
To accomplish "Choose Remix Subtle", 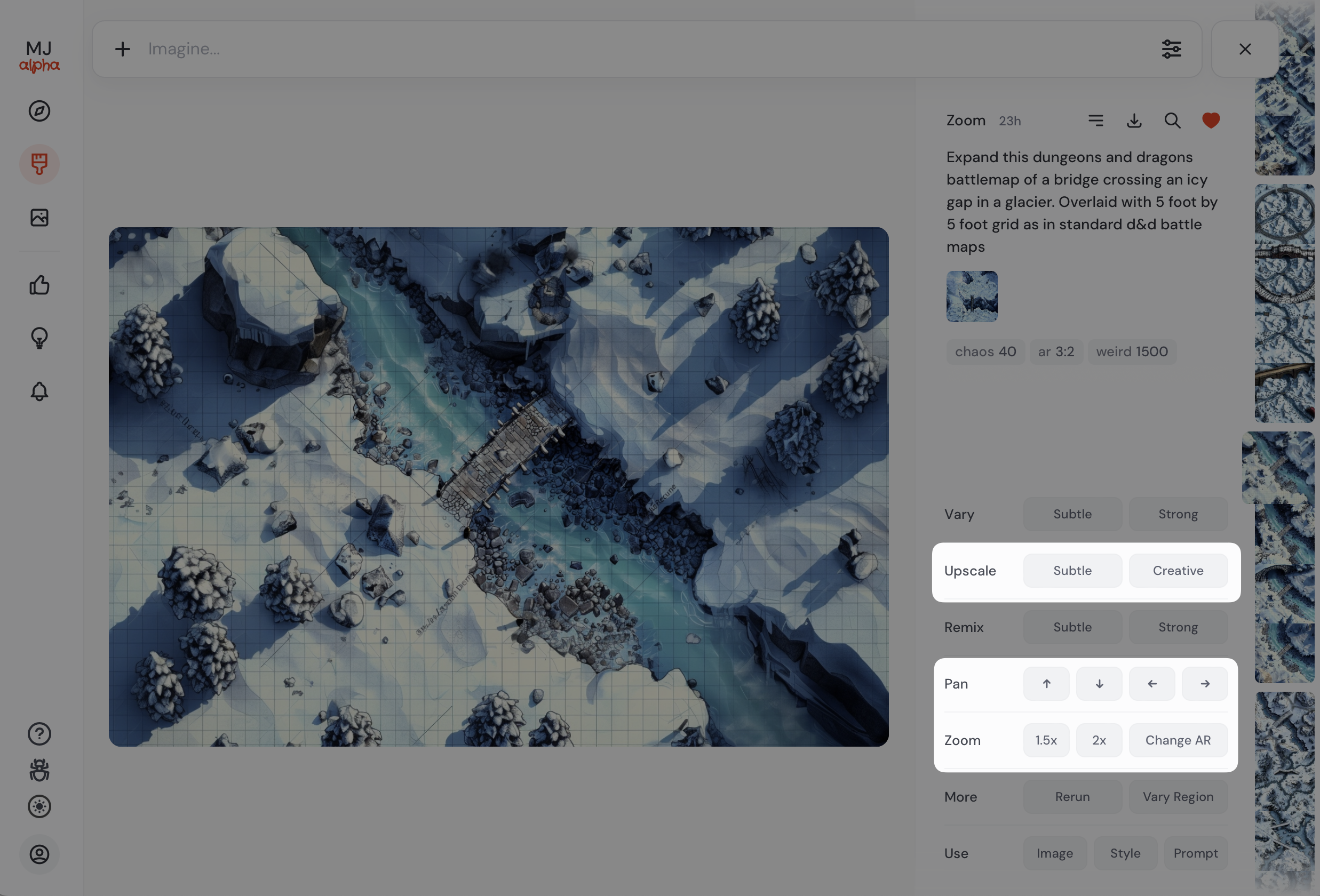I will [x=1072, y=627].
